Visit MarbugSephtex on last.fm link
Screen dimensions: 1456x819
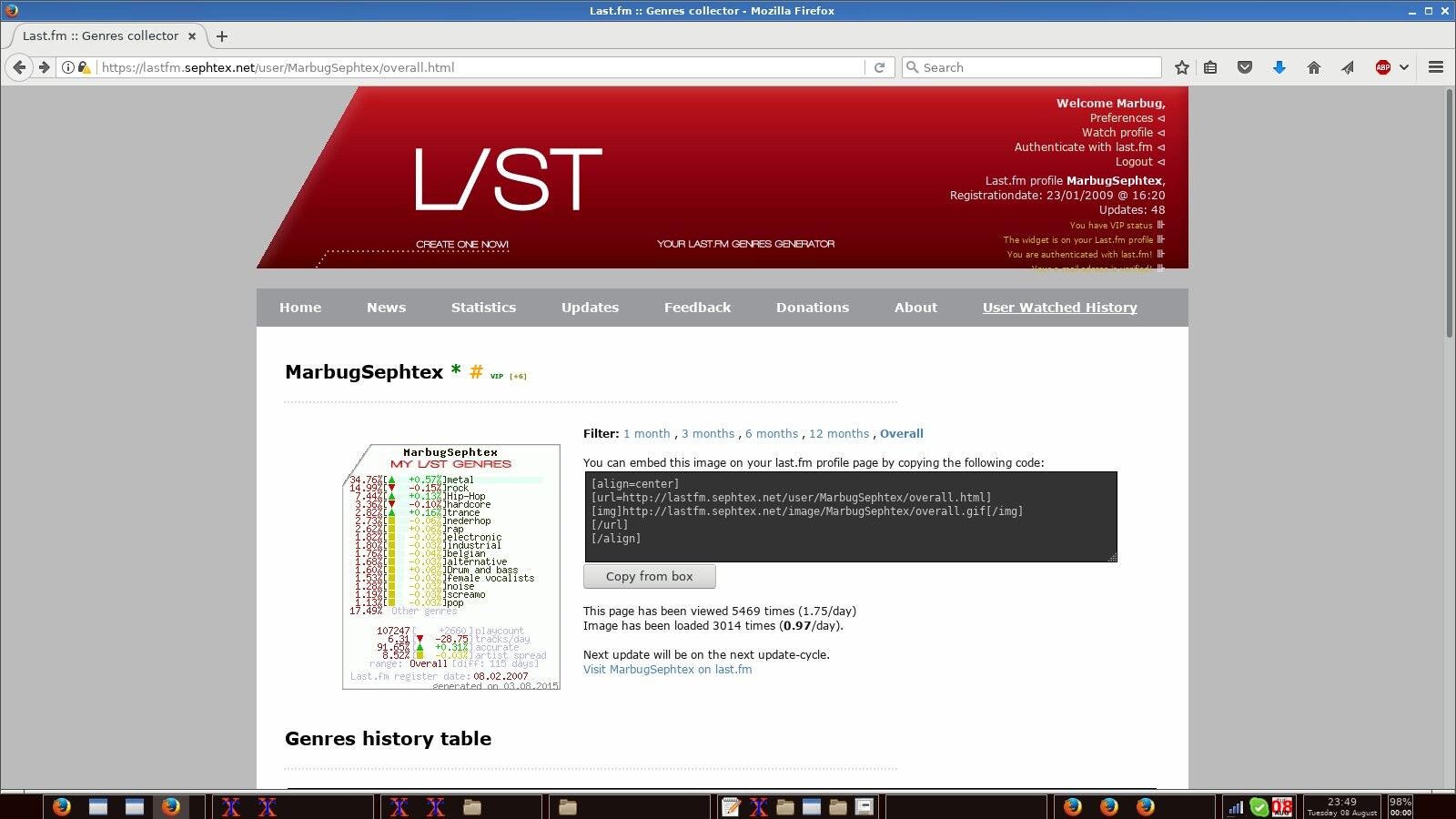pos(667,670)
